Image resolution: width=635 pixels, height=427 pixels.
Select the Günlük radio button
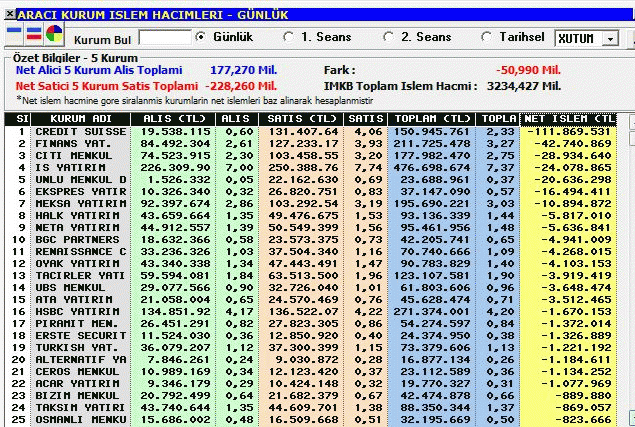(200, 37)
